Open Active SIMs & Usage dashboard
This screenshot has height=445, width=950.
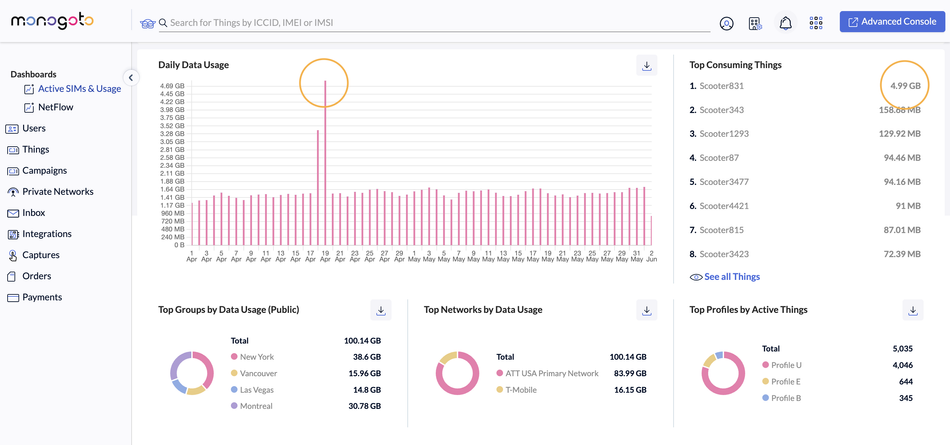click(79, 89)
